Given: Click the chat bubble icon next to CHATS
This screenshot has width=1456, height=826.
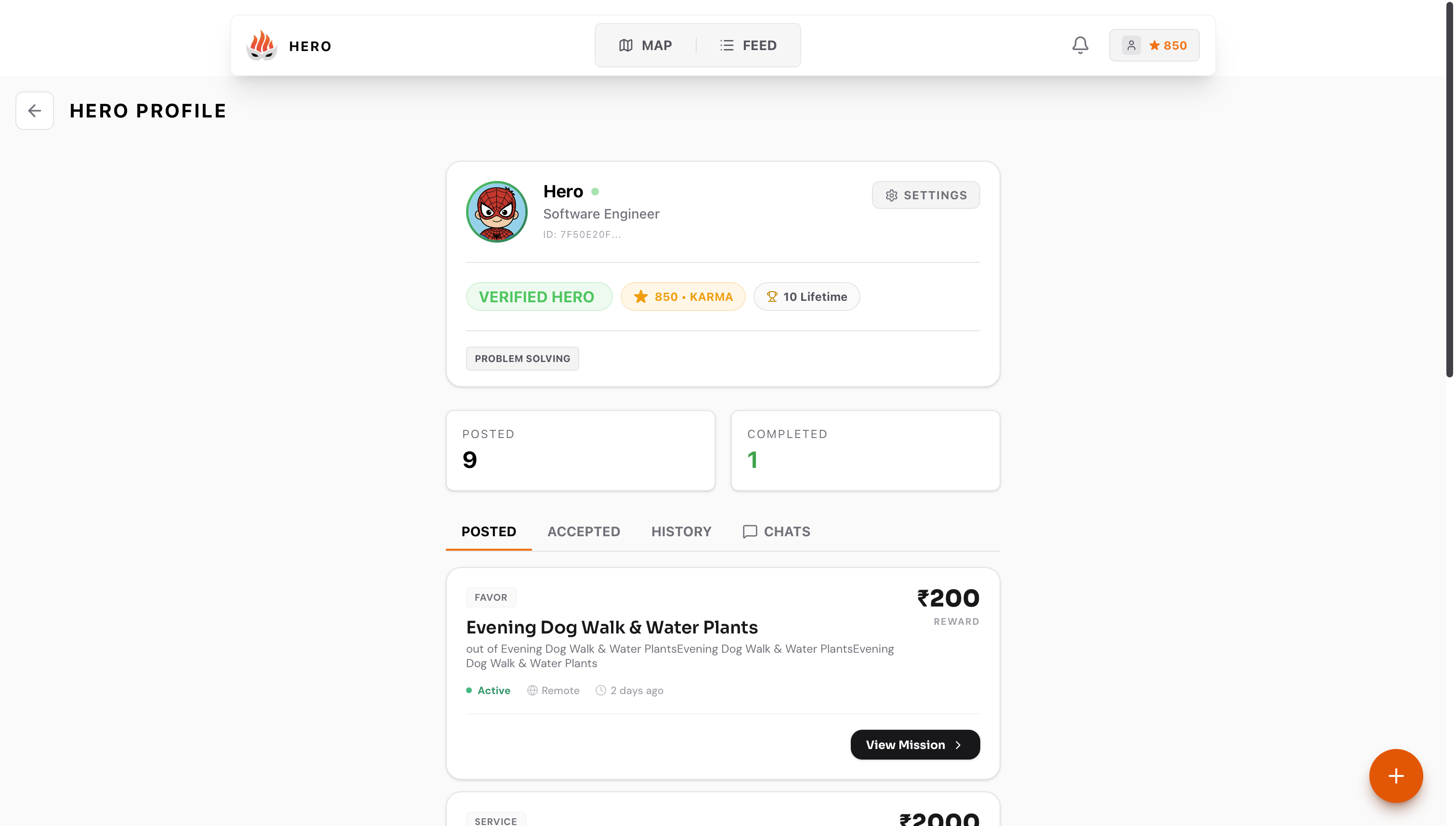Looking at the screenshot, I should (x=750, y=531).
